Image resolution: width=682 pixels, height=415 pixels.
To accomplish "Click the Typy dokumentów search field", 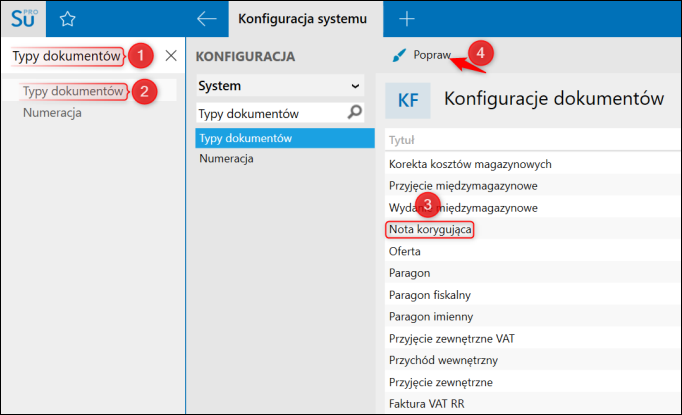I will [x=66, y=56].
